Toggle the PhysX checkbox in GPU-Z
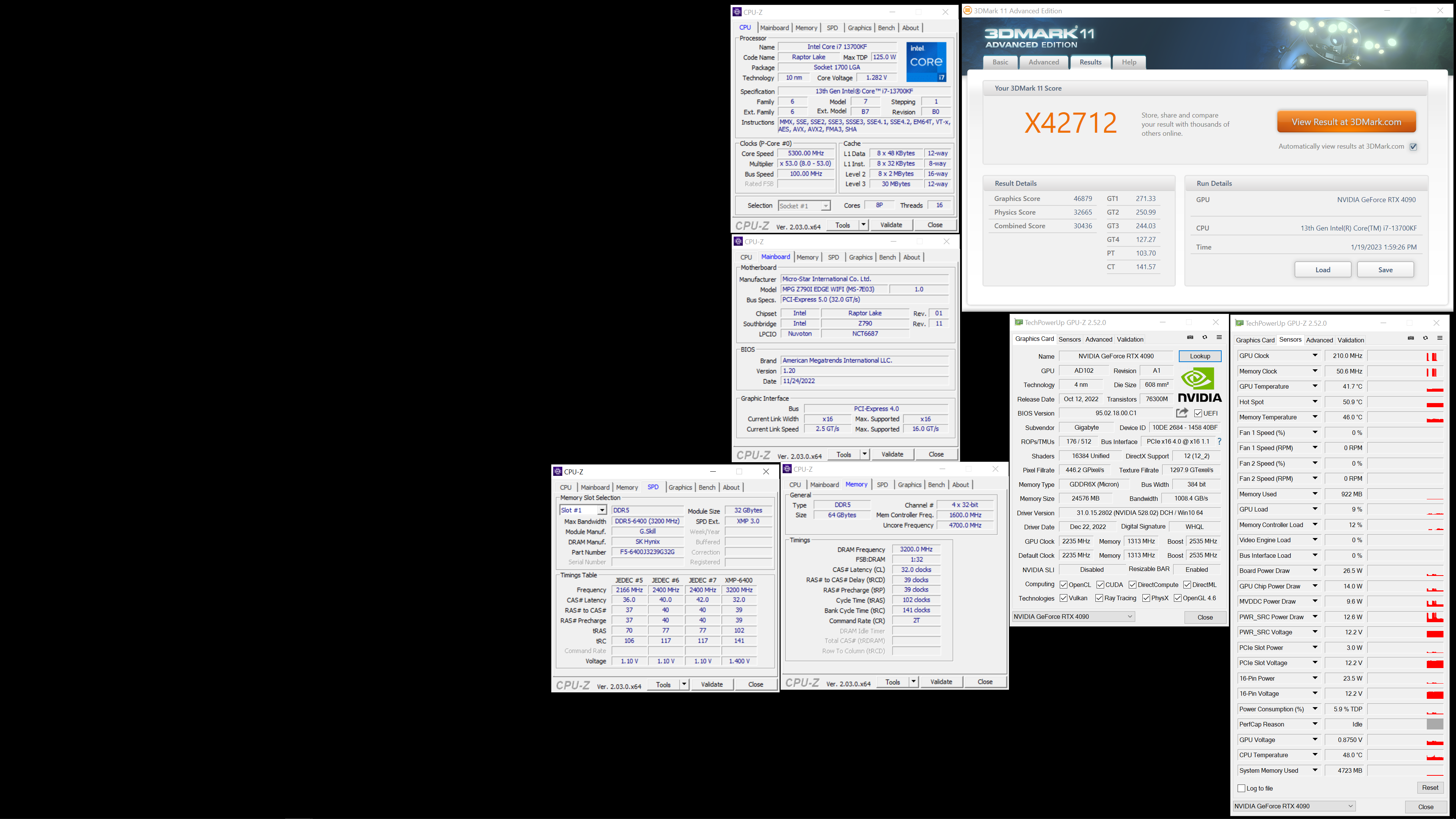Screen dimensions: 1456x819 1146,598
